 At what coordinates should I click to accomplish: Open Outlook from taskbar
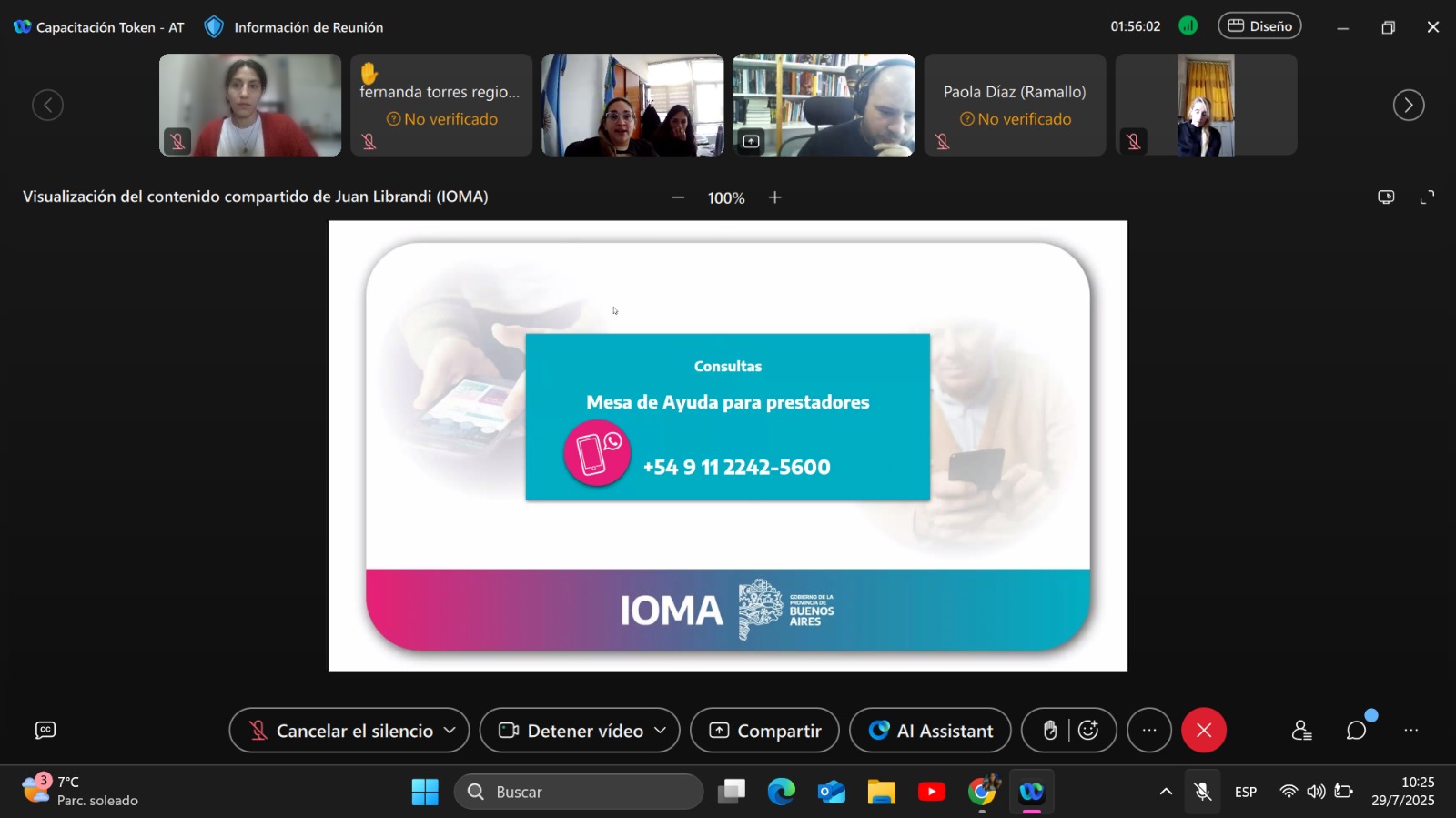[832, 792]
